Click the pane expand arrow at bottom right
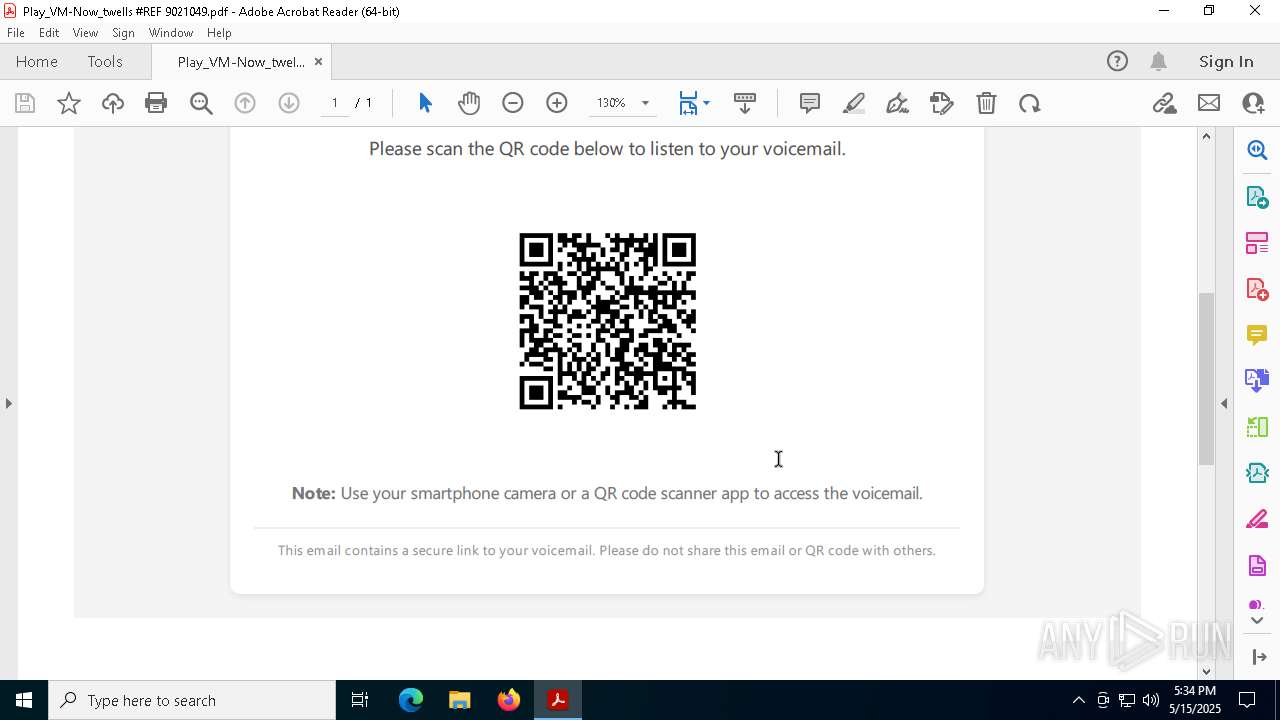Screen dimensions: 1280x720 point(1259,657)
